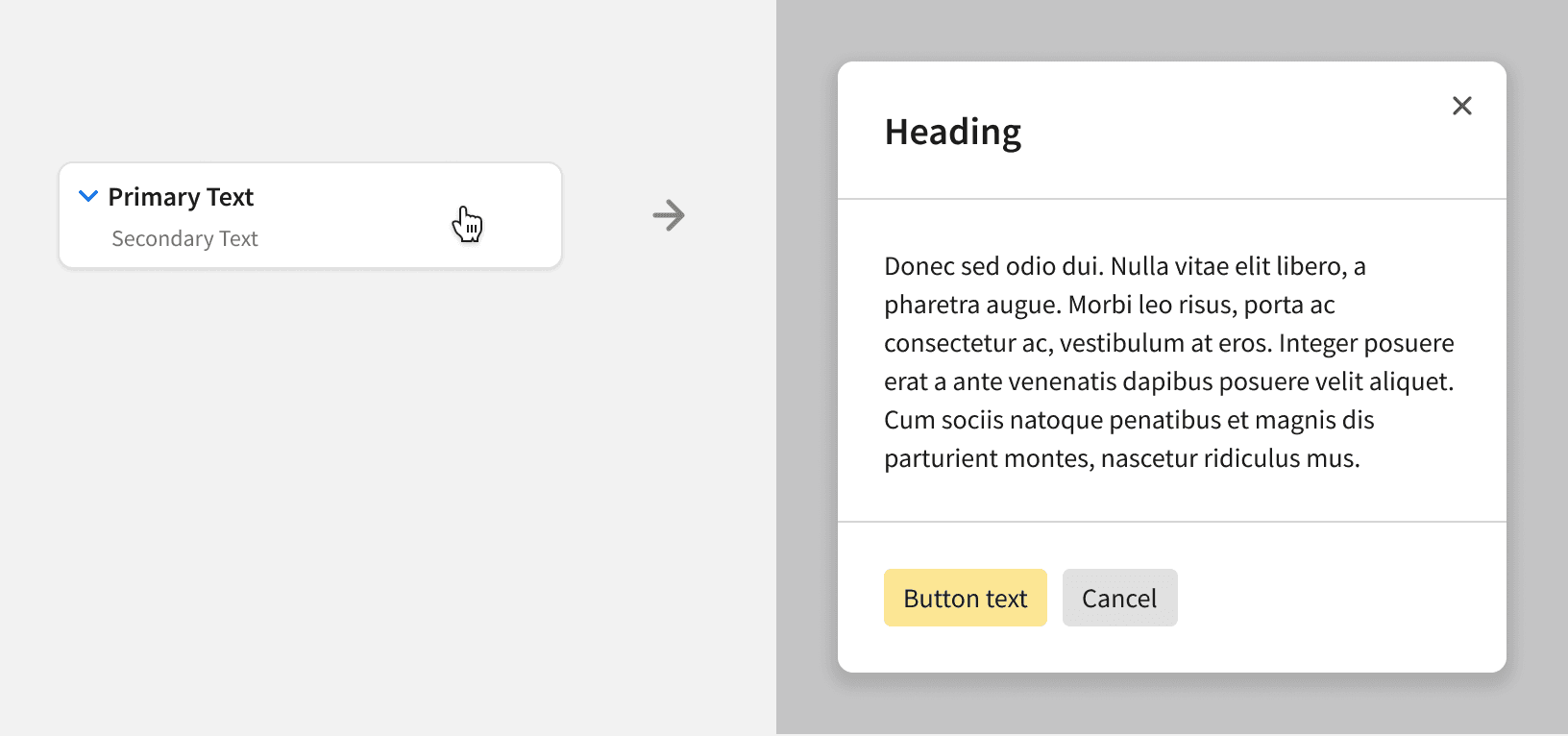Click the gray right arrow icon
Image resolution: width=1568 pixels, height=736 pixels.
point(669,215)
